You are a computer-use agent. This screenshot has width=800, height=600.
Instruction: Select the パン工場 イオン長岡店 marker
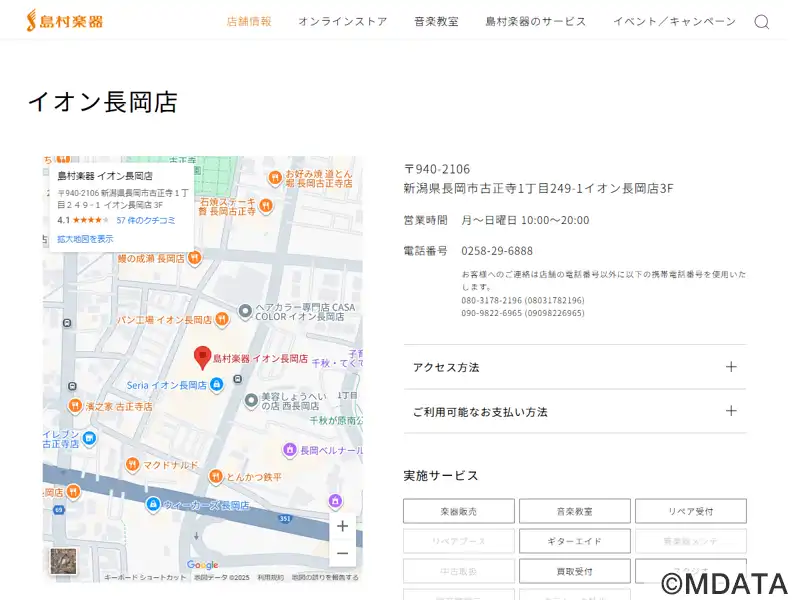221,319
